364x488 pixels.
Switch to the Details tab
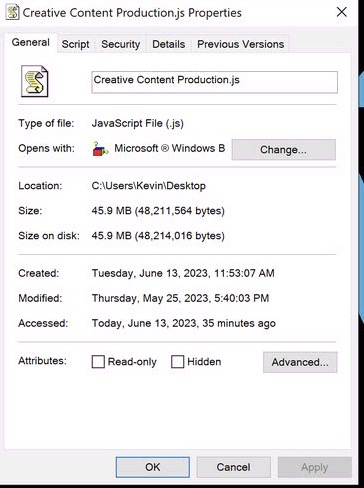click(x=169, y=44)
